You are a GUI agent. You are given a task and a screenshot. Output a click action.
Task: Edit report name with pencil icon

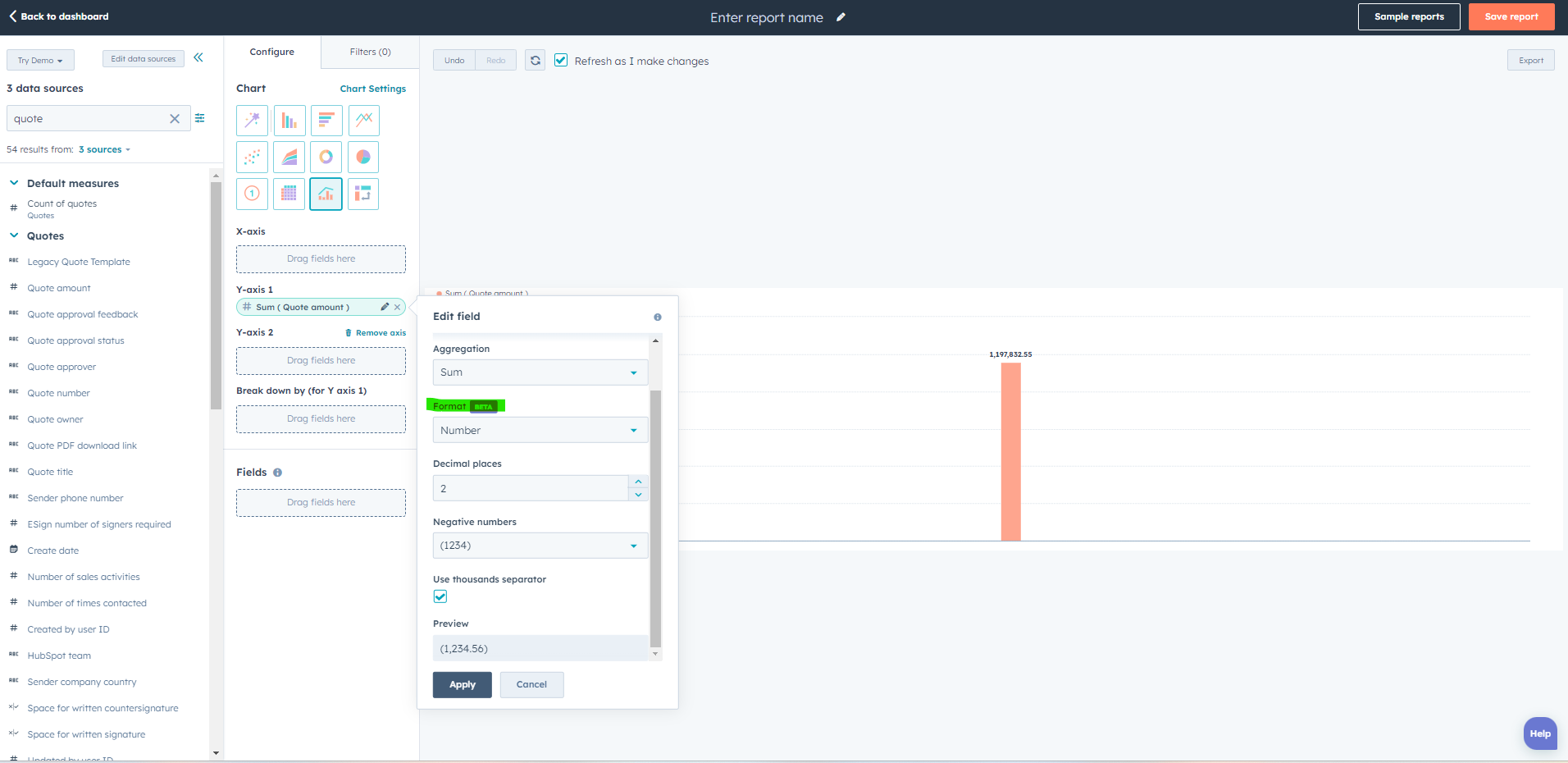pyautogui.click(x=841, y=17)
